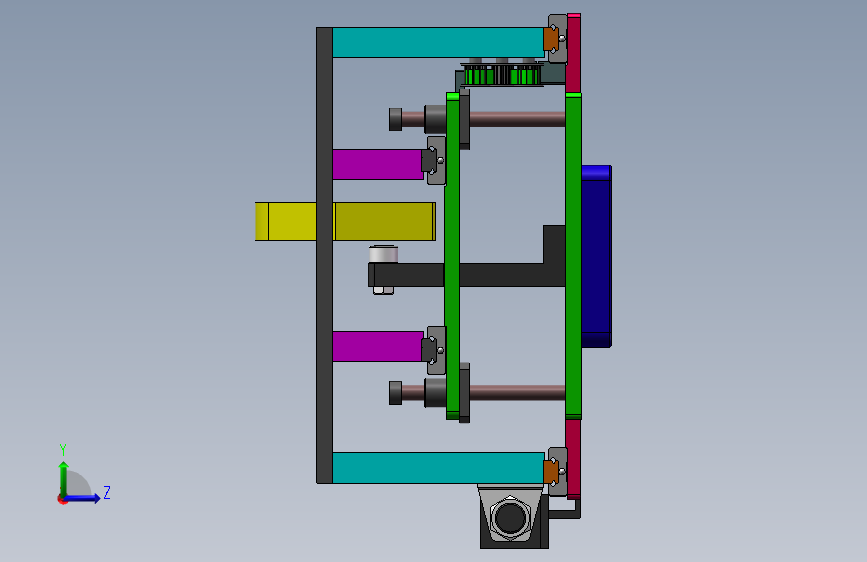Select the upper brown guide rod
Viewport: 867px width, 562px height.
coord(517,119)
